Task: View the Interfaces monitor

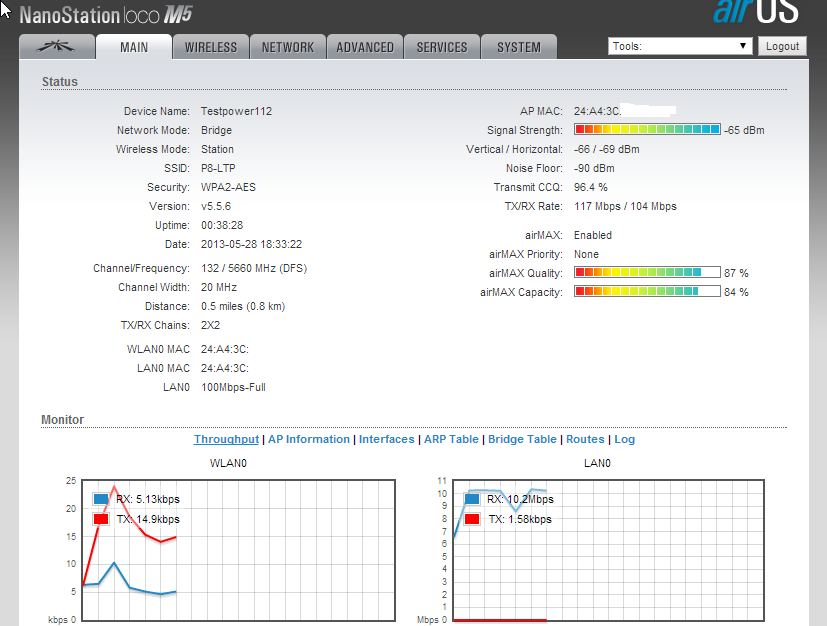Action: pos(387,439)
